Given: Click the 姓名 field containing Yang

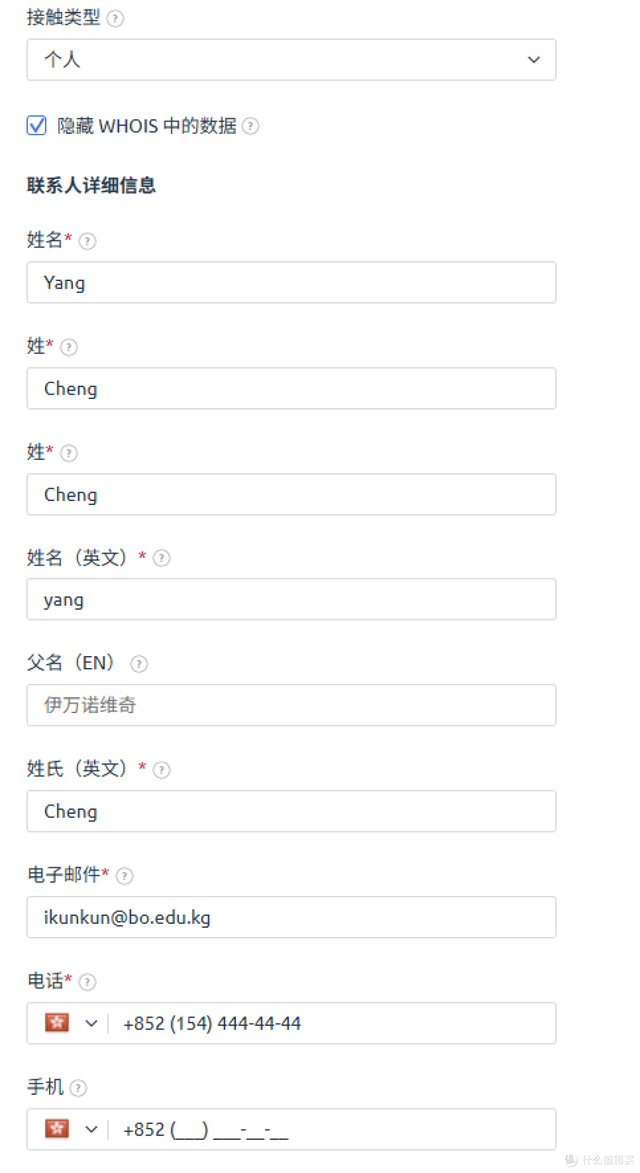Looking at the screenshot, I should point(291,283).
